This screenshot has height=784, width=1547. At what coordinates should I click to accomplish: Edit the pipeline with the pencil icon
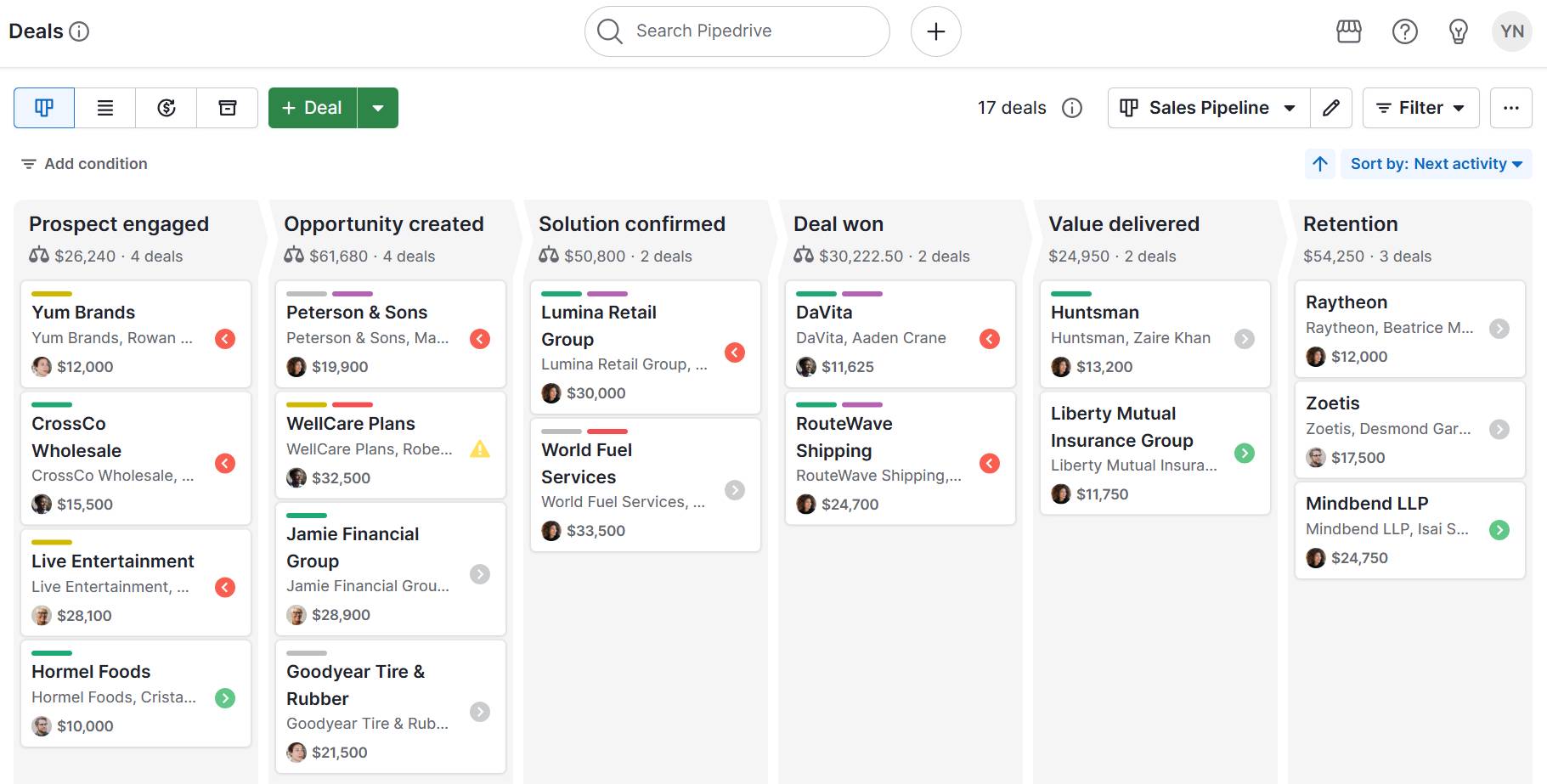pos(1331,108)
